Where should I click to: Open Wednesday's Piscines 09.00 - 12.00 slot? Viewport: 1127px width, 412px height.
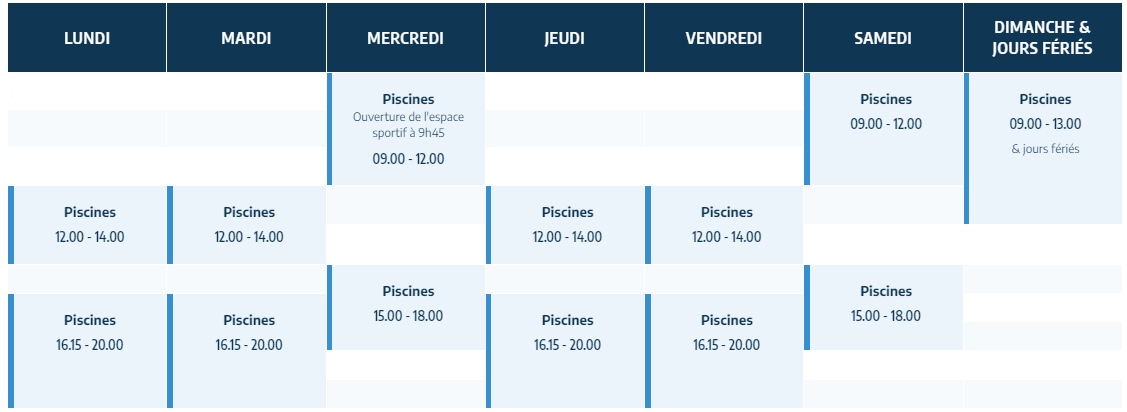pos(405,129)
